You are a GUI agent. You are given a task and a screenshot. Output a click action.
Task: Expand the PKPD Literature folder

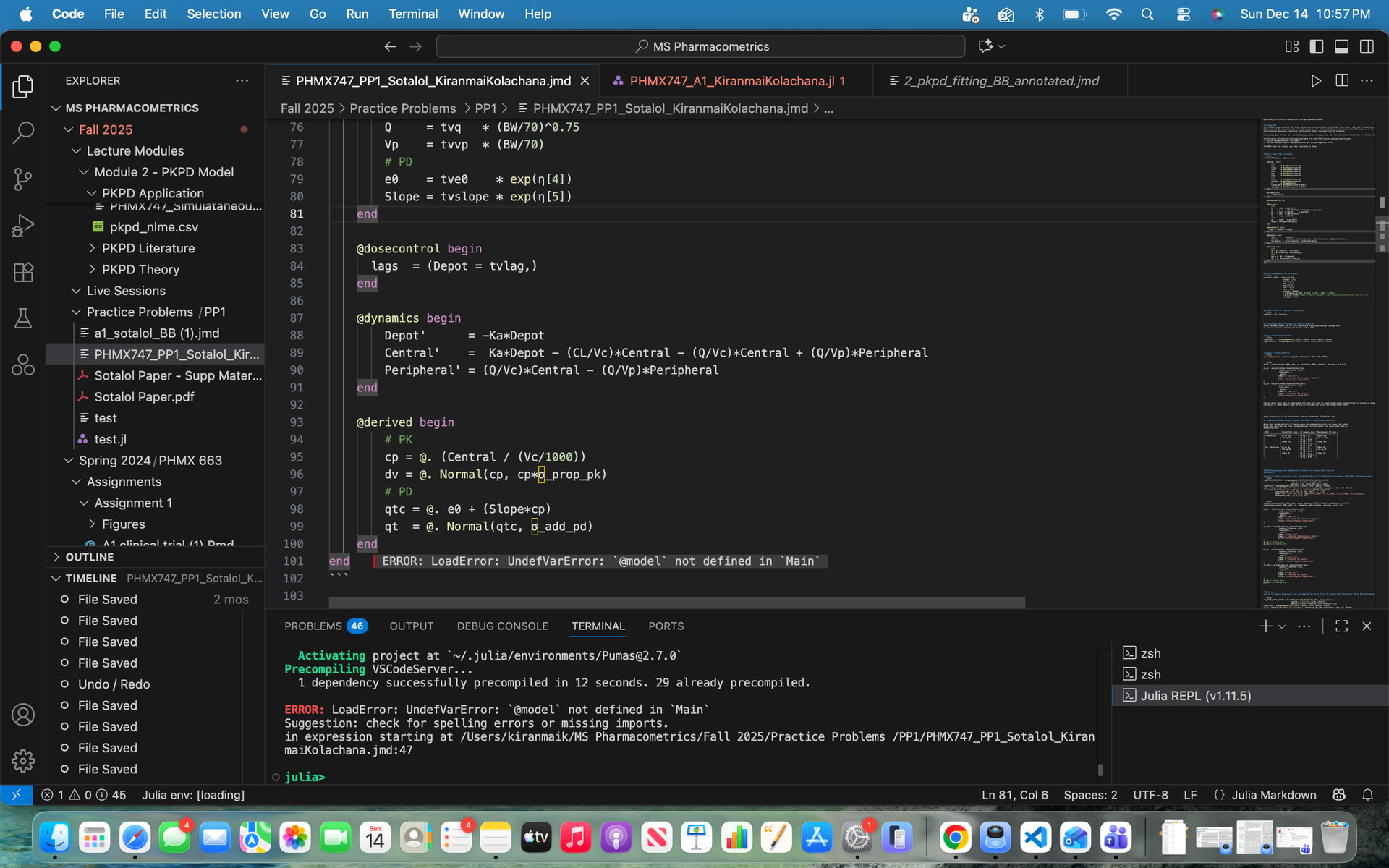tap(148, 248)
